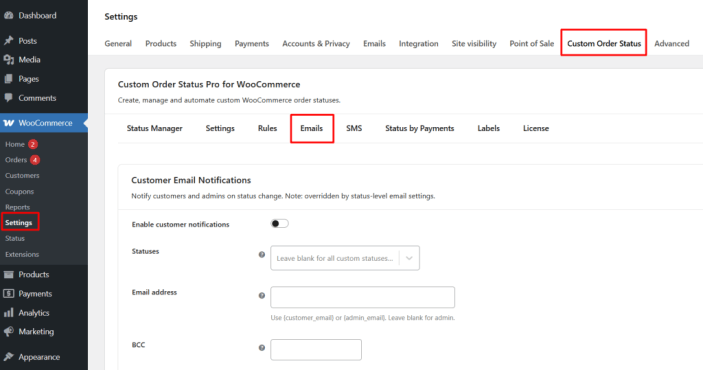
Task: Click the Statuses select field placeholder
Action: 335,258
